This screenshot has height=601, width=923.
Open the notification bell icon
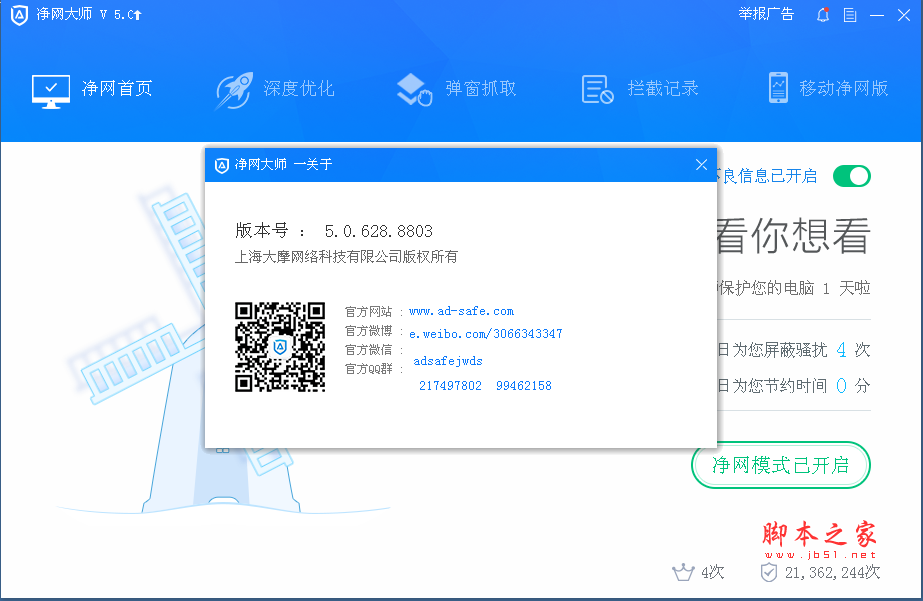coord(823,15)
